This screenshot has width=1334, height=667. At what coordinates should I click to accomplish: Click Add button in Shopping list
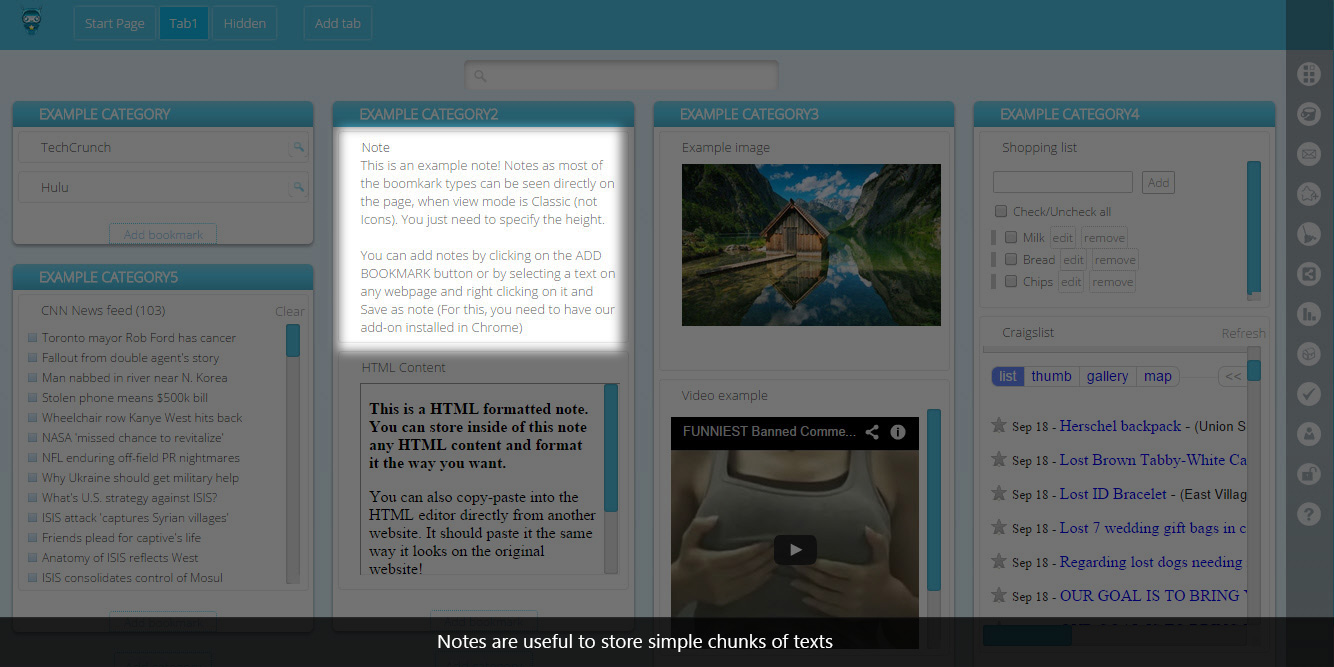(1158, 183)
